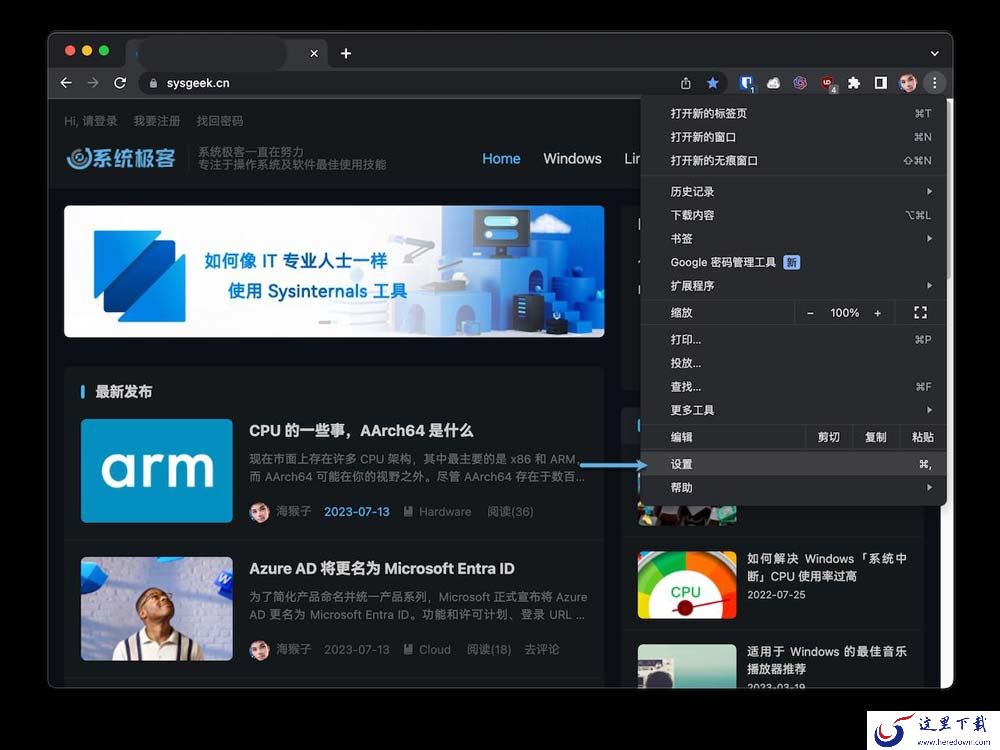The height and width of the screenshot is (750, 1000).
Task: Open the Hardware category tag
Action: [445, 512]
